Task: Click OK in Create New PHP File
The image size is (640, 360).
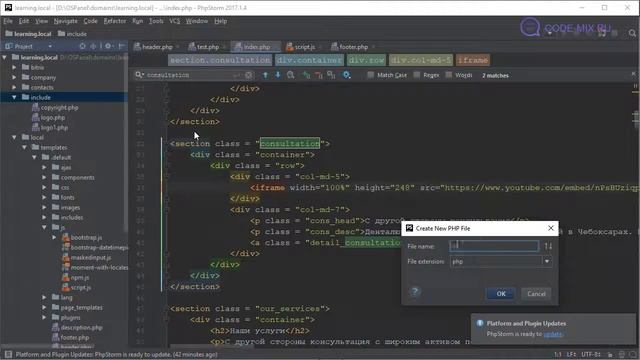Action: tap(500, 293)
